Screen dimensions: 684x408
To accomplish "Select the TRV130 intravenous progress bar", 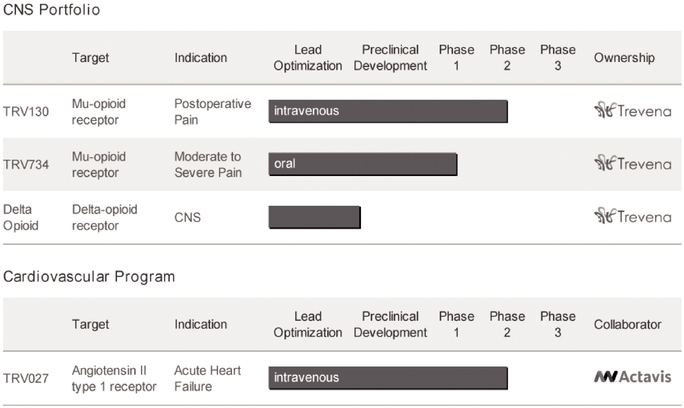I will pos(388,111).
